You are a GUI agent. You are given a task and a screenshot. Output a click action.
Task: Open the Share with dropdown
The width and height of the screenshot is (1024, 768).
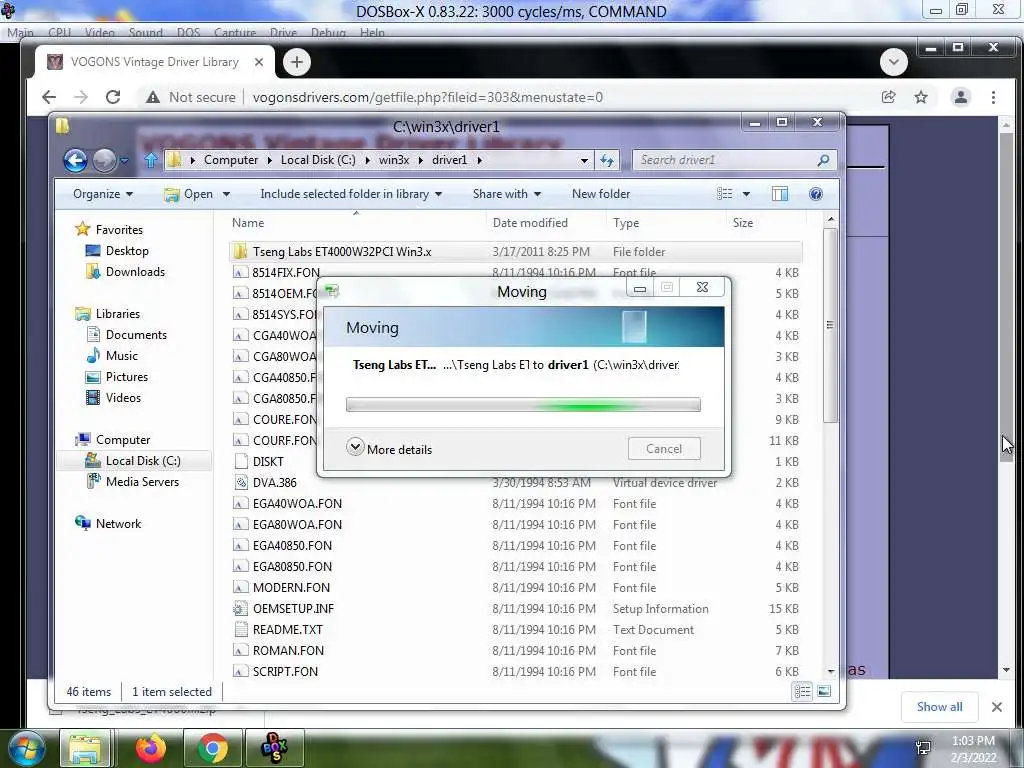(507, 194)
